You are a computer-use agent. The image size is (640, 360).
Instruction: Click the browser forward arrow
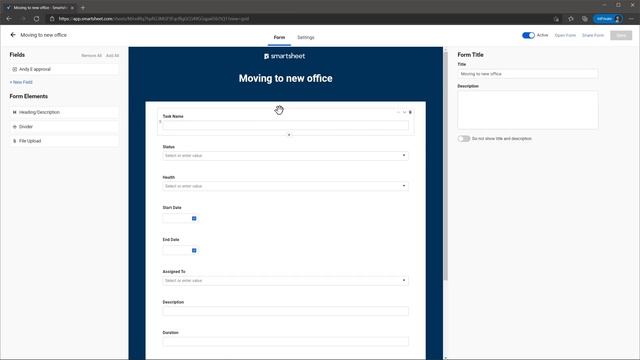coord(23,19)
